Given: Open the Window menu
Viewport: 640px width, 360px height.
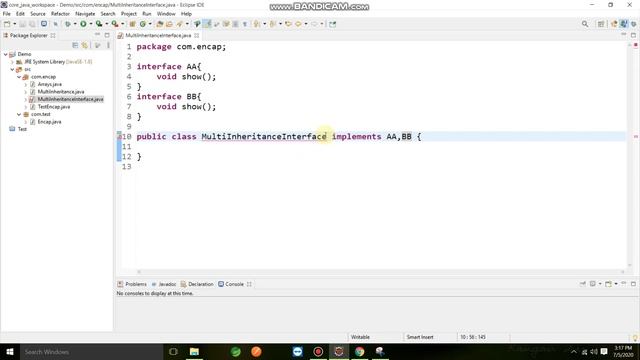Looking at the screenshot, I should click(x=166, y=13).
